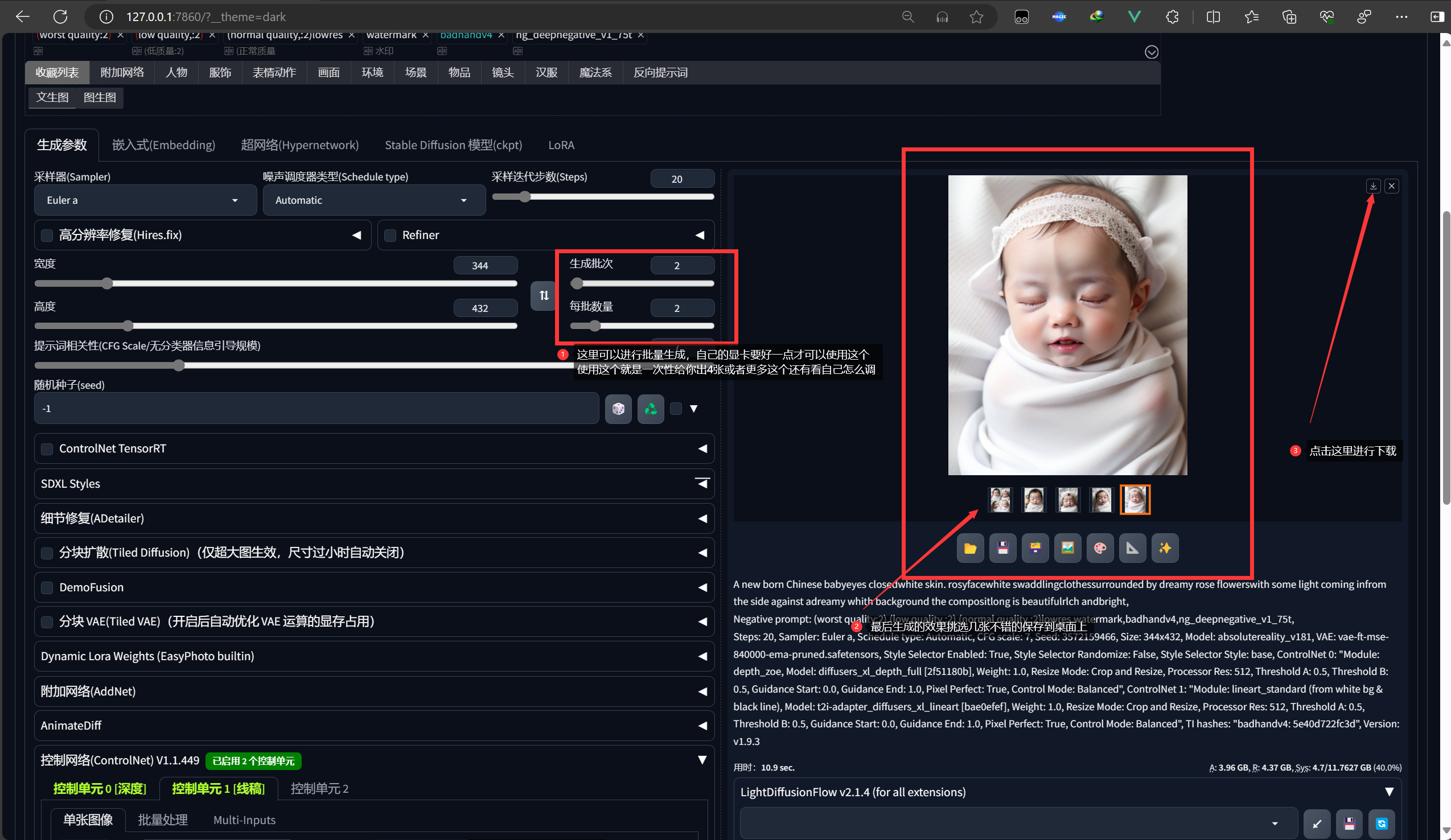This screenshot has height=840, width=1451.
Task: Add page to favorites with star icon
Action: tap(977, 17)
